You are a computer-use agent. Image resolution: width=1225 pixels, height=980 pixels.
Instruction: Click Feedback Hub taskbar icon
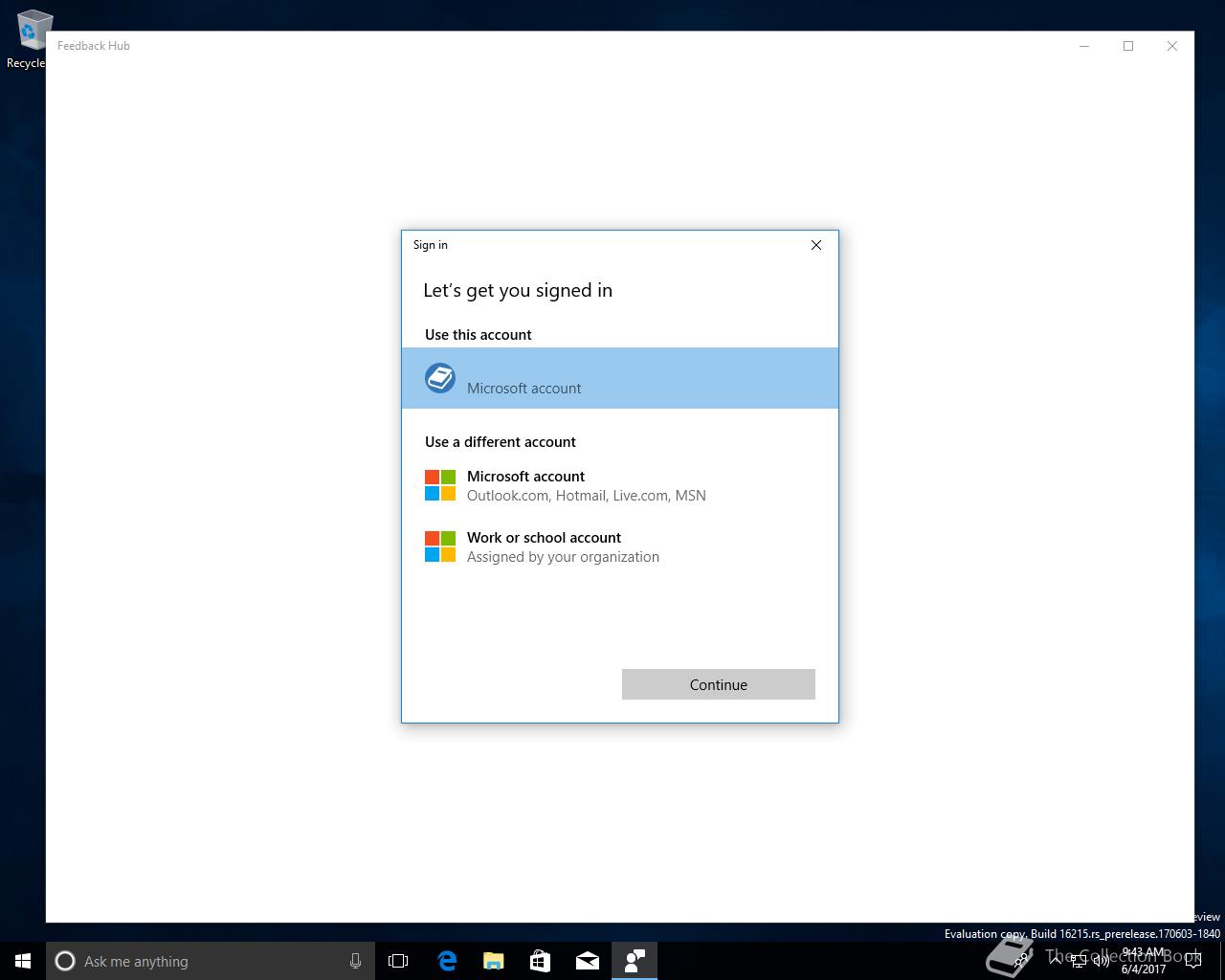(x=634, y=961)
